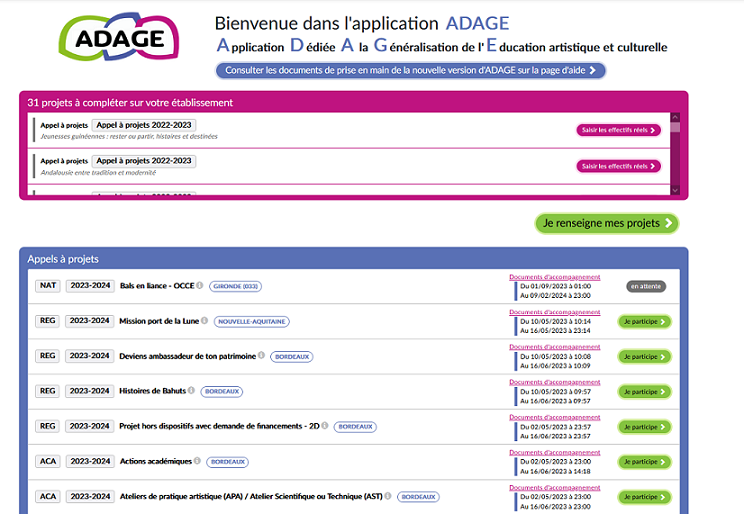The height and width of the screenshot is (514, 744).
Task: Select project title Mission port de la Lune
Action: pyautogui.click(x=159, y=321)
